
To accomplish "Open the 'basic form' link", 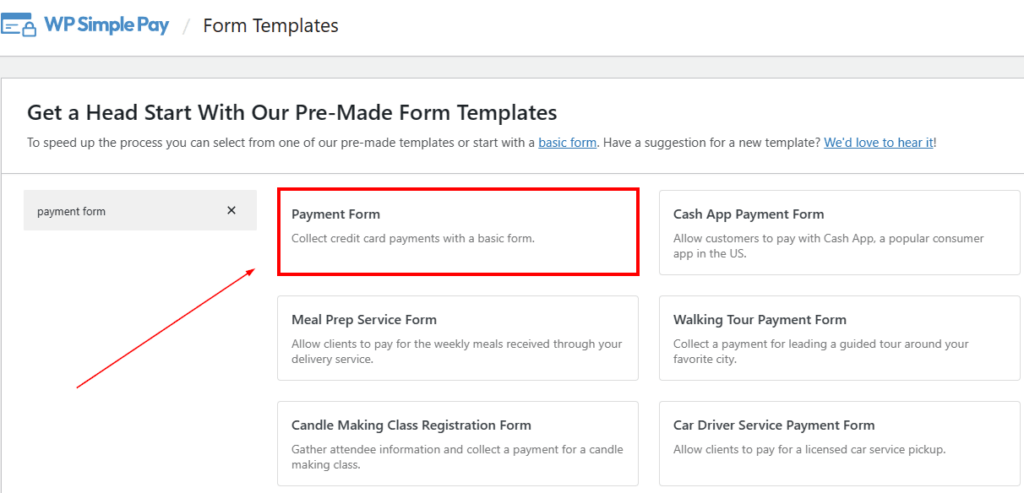I will pos(567,143).
